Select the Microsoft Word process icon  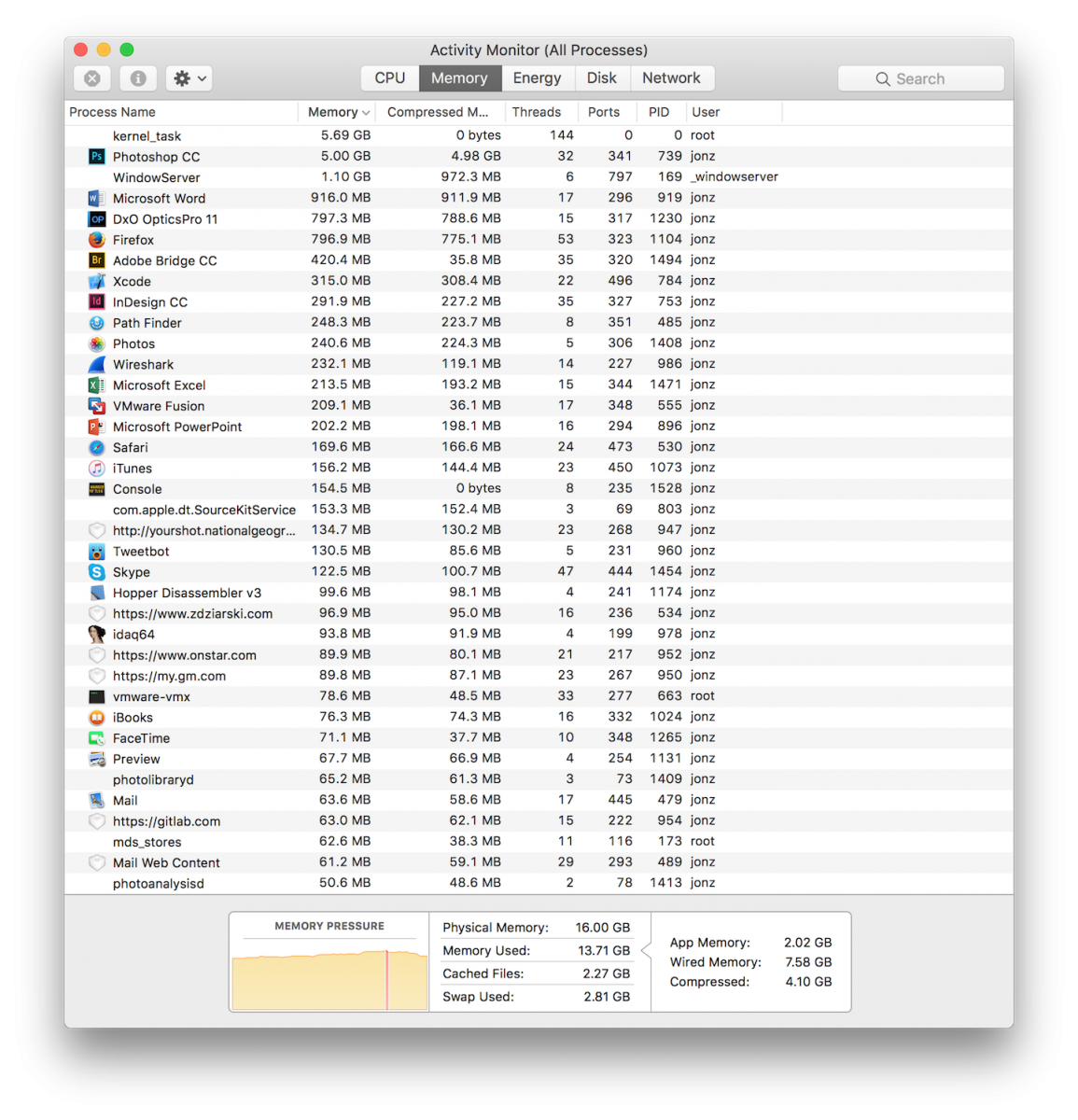tap(96, 198)
